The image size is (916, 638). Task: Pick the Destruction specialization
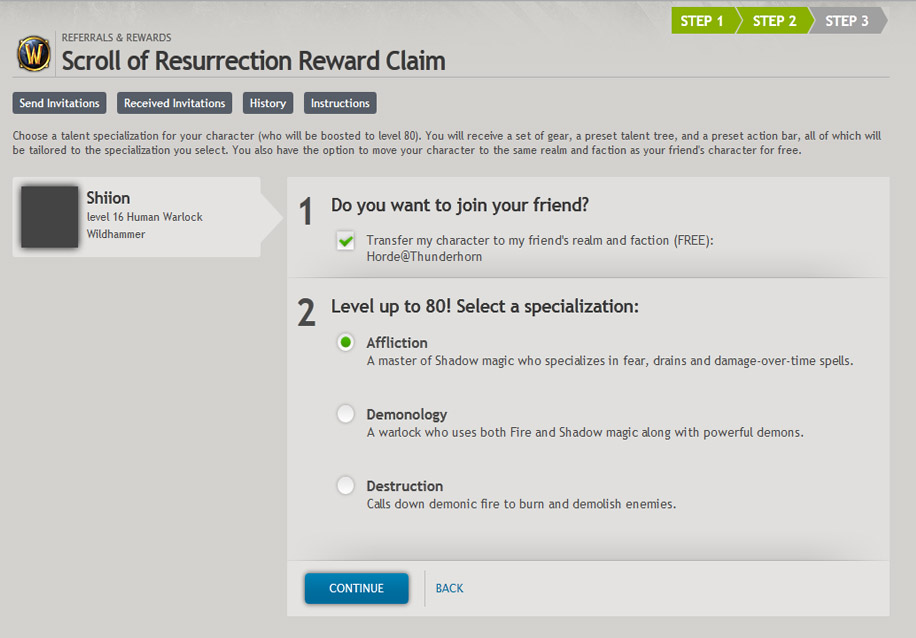[345, 486]
